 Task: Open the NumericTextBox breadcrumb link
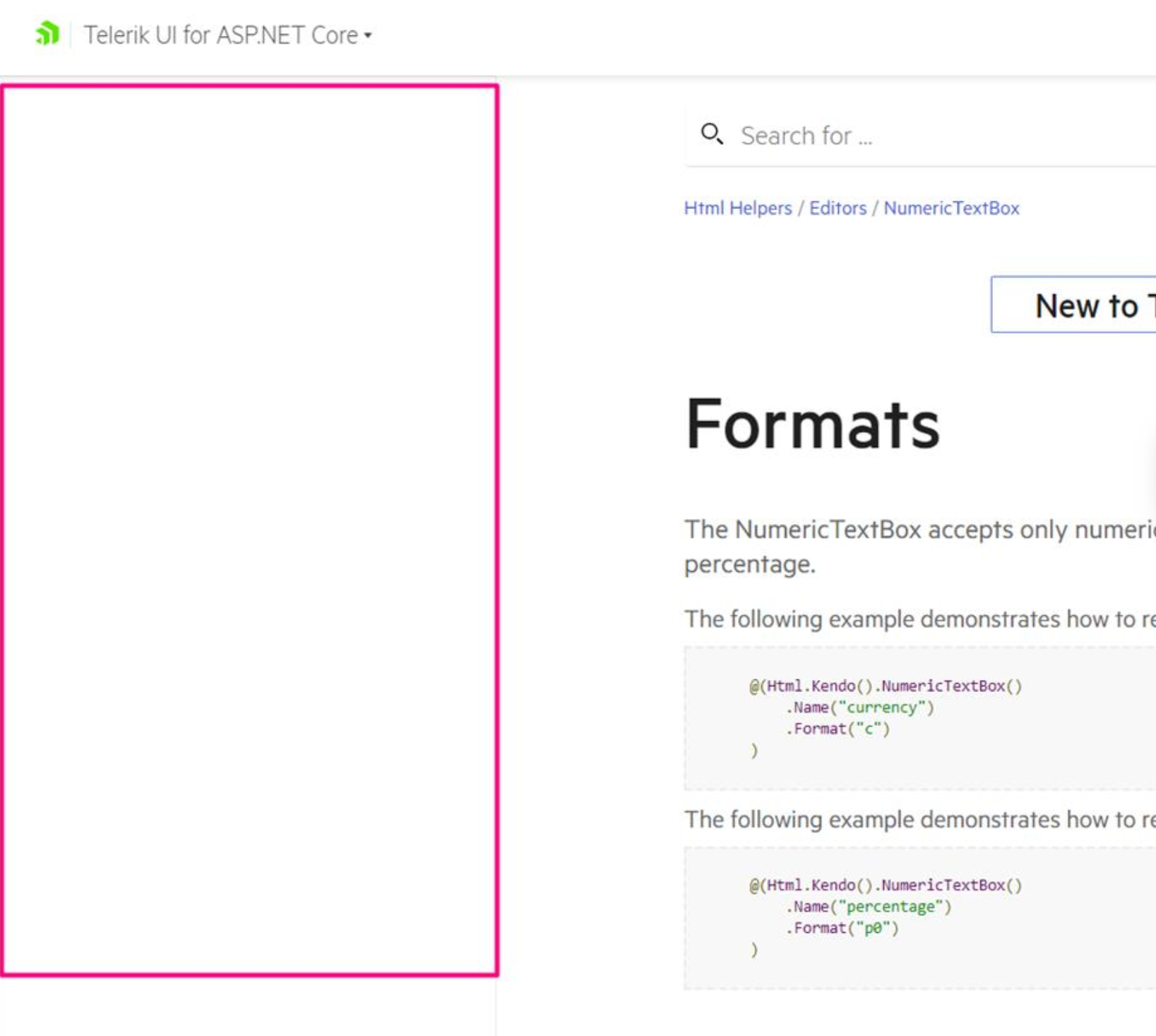(951, 208)
